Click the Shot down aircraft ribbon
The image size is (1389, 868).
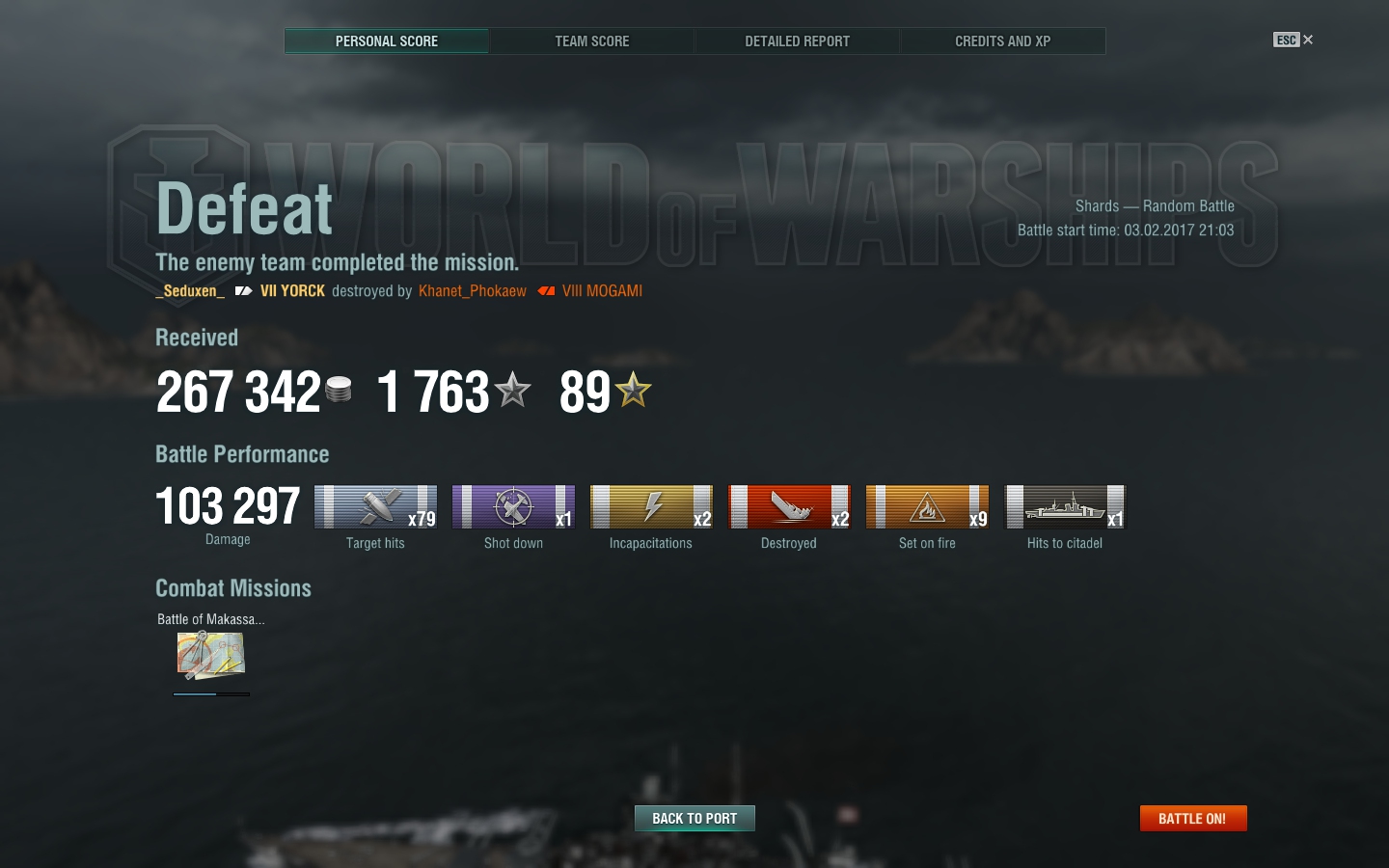[x=513, y=506]
